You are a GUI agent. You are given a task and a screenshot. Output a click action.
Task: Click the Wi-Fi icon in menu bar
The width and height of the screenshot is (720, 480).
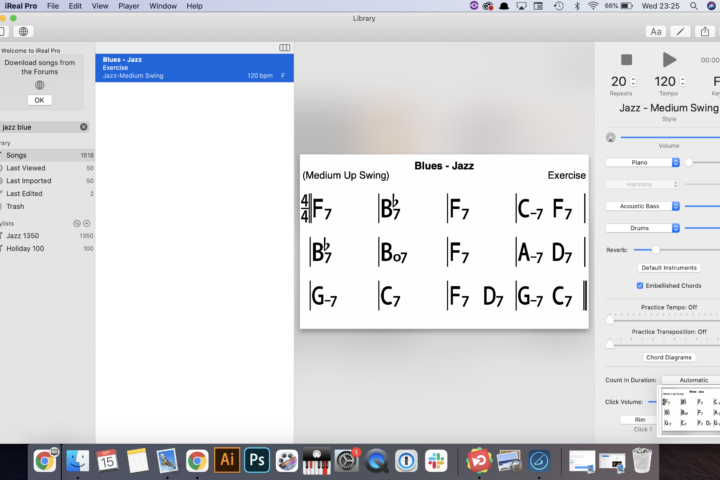point(593,6)
